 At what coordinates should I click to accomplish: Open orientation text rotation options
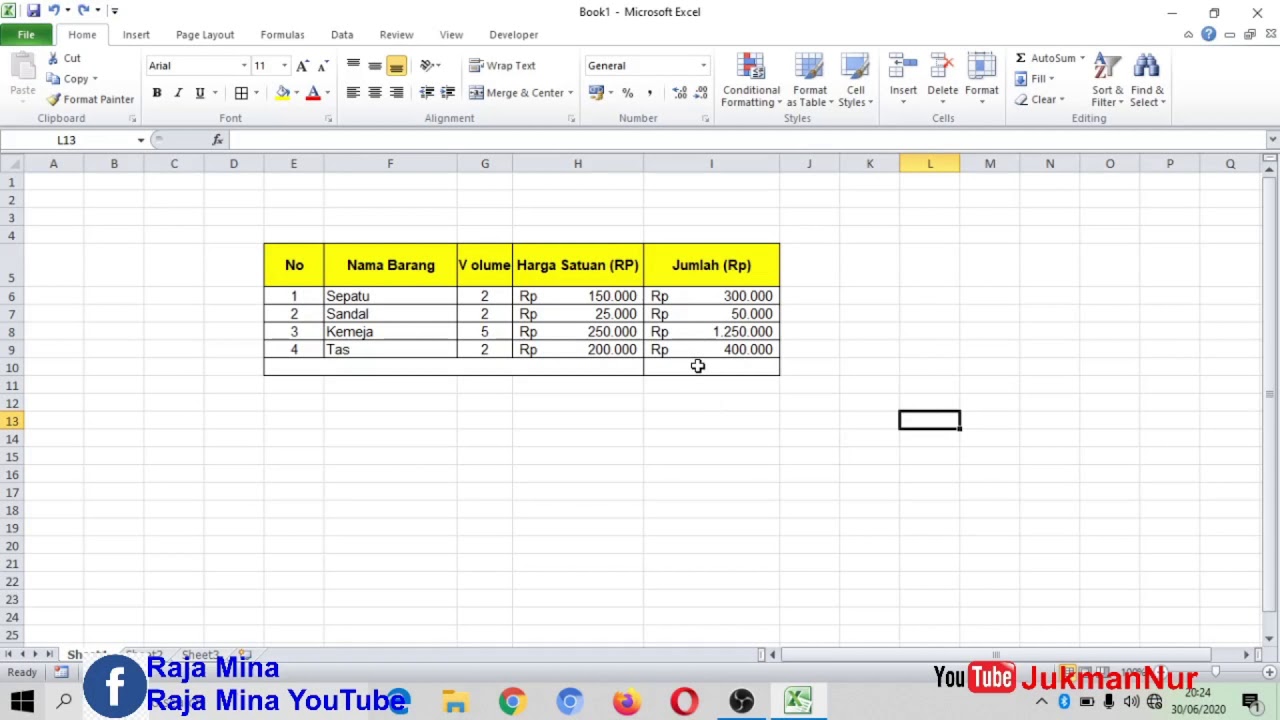click(430, 66)
